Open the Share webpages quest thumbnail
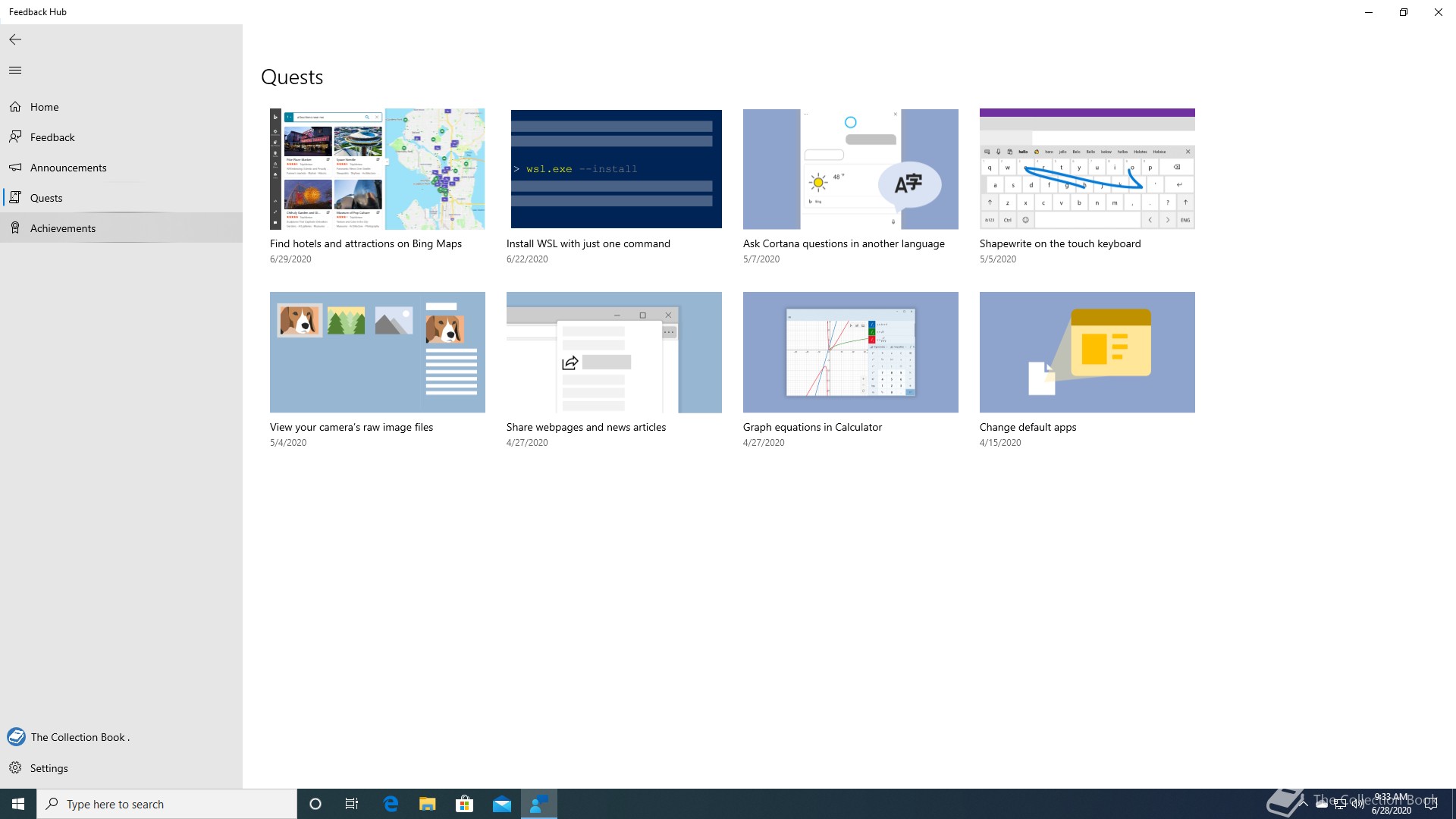 click(x=614, y=353)
